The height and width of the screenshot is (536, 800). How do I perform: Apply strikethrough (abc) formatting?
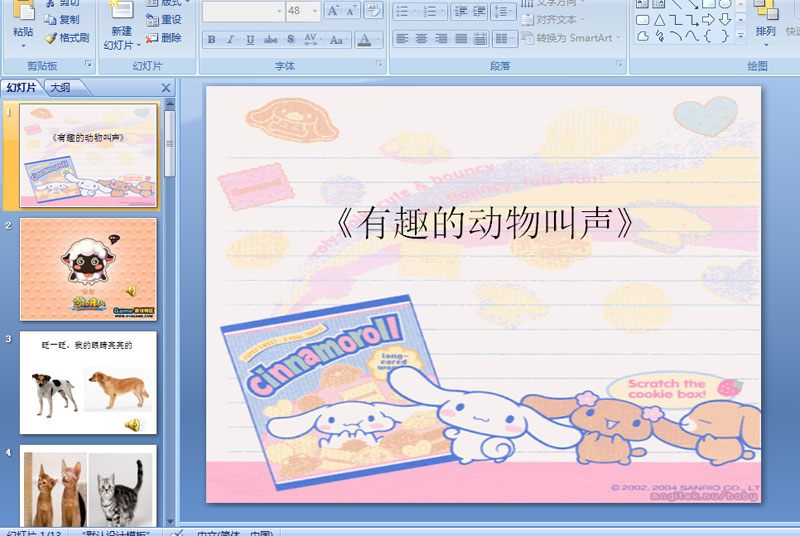270,39
